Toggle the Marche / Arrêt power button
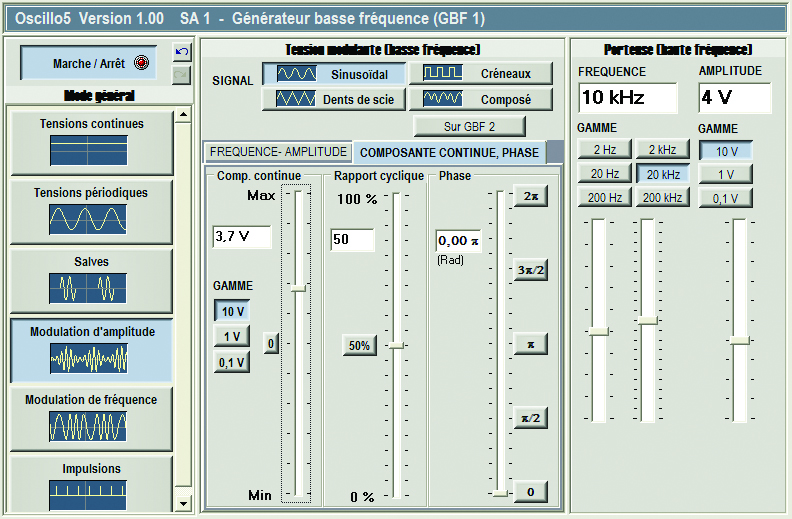 point(89,63)
